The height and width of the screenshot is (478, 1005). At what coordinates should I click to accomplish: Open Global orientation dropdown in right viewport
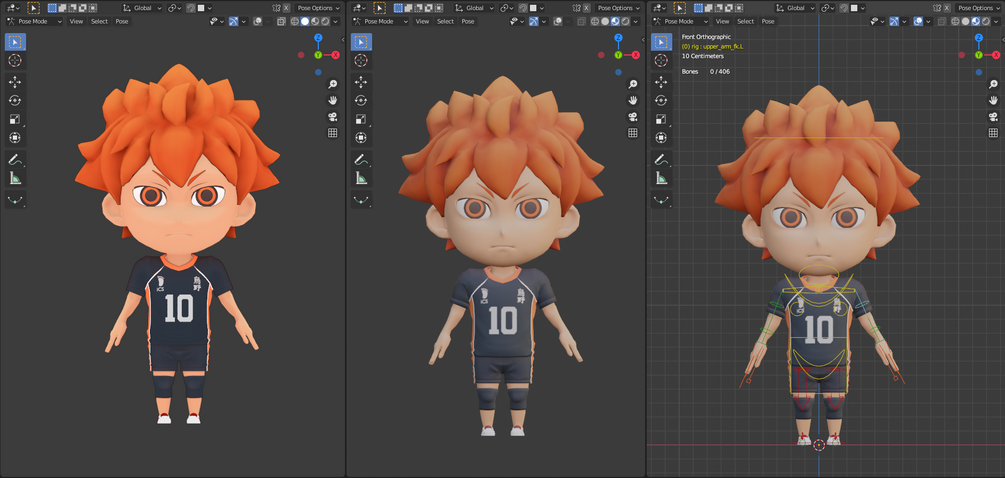[795, 8]
